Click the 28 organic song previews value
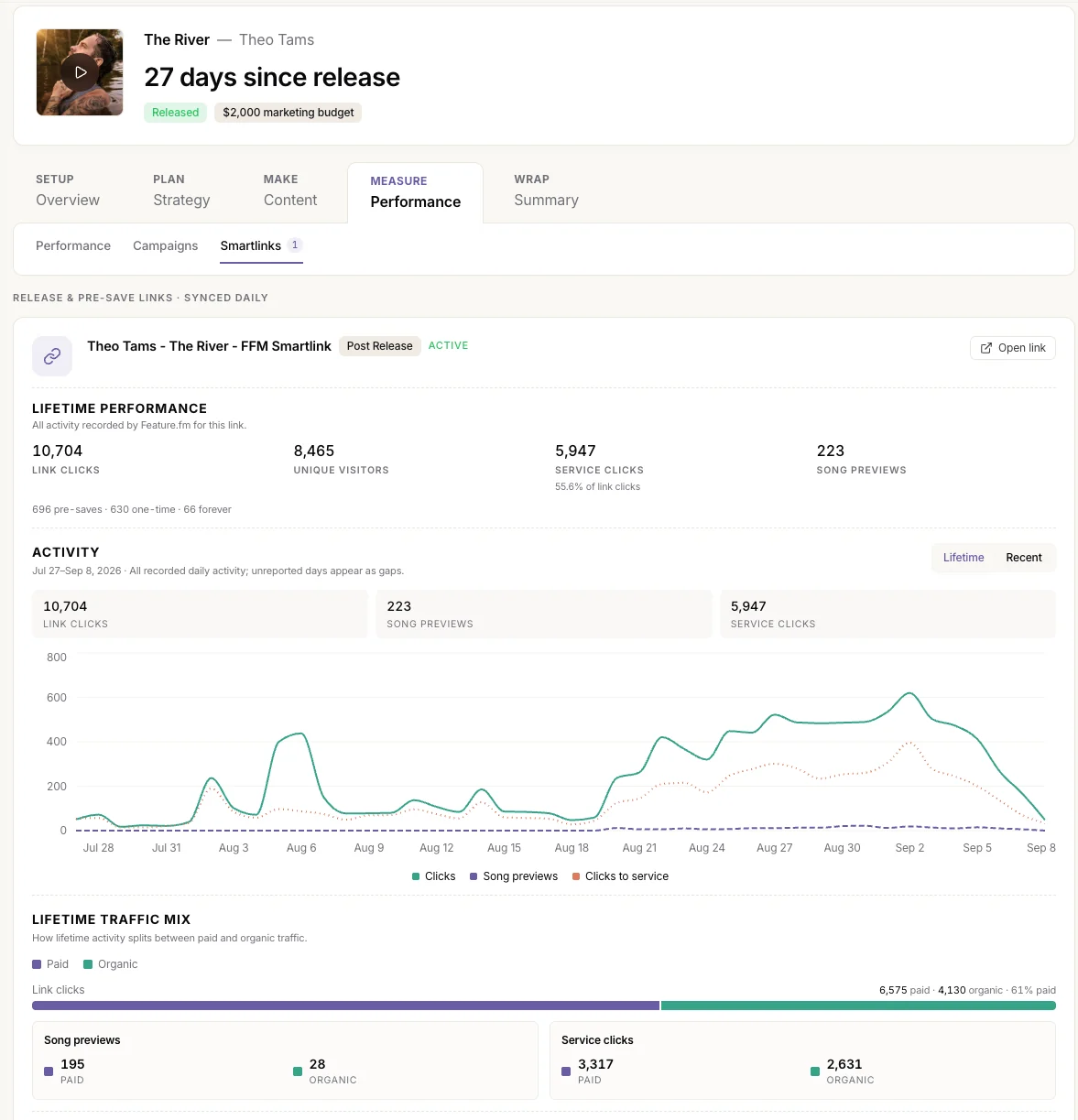This screenshot has width=1078, height=1120. 318,1064
